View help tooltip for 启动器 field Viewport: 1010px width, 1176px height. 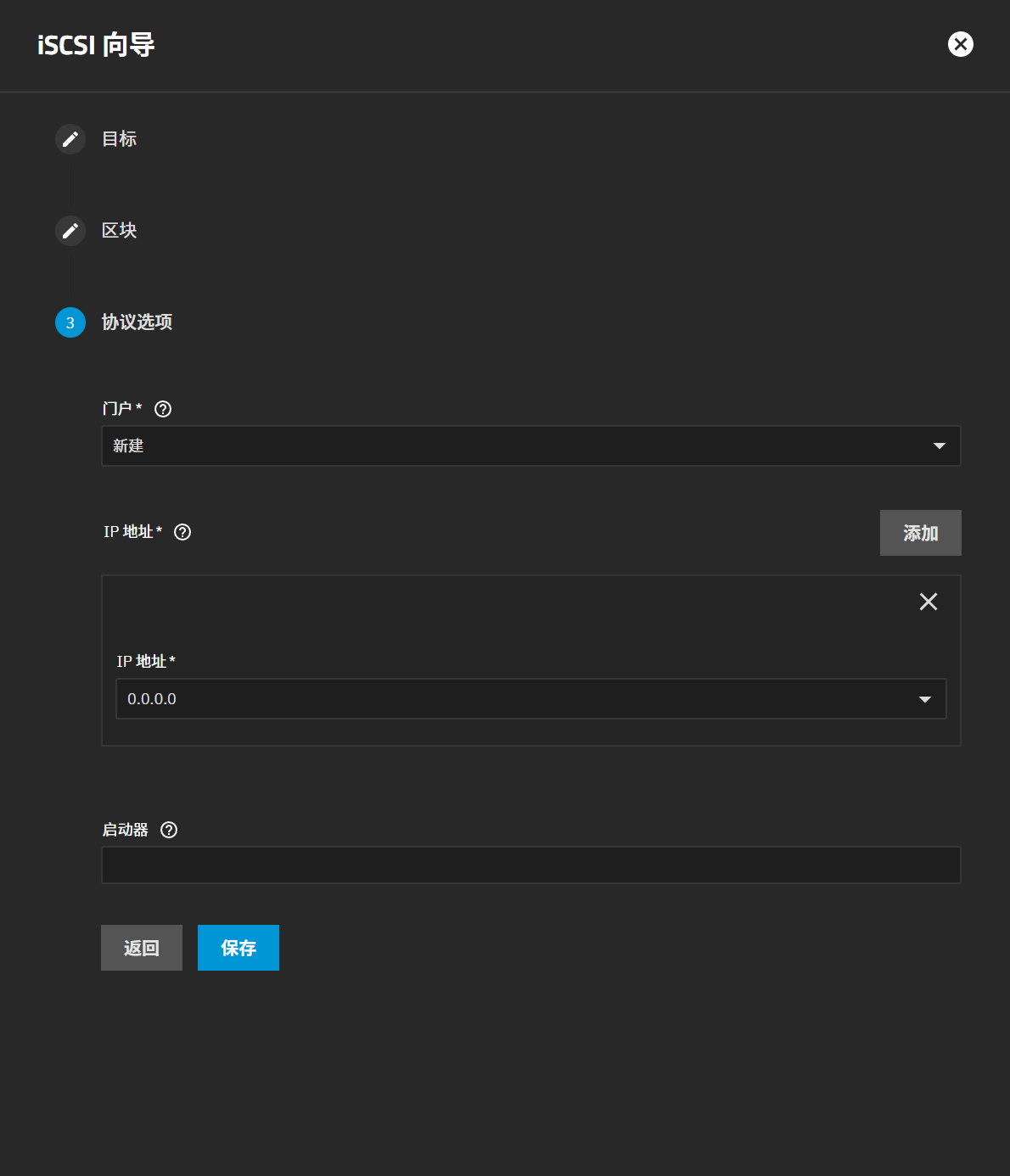click(x=169, y=830)
